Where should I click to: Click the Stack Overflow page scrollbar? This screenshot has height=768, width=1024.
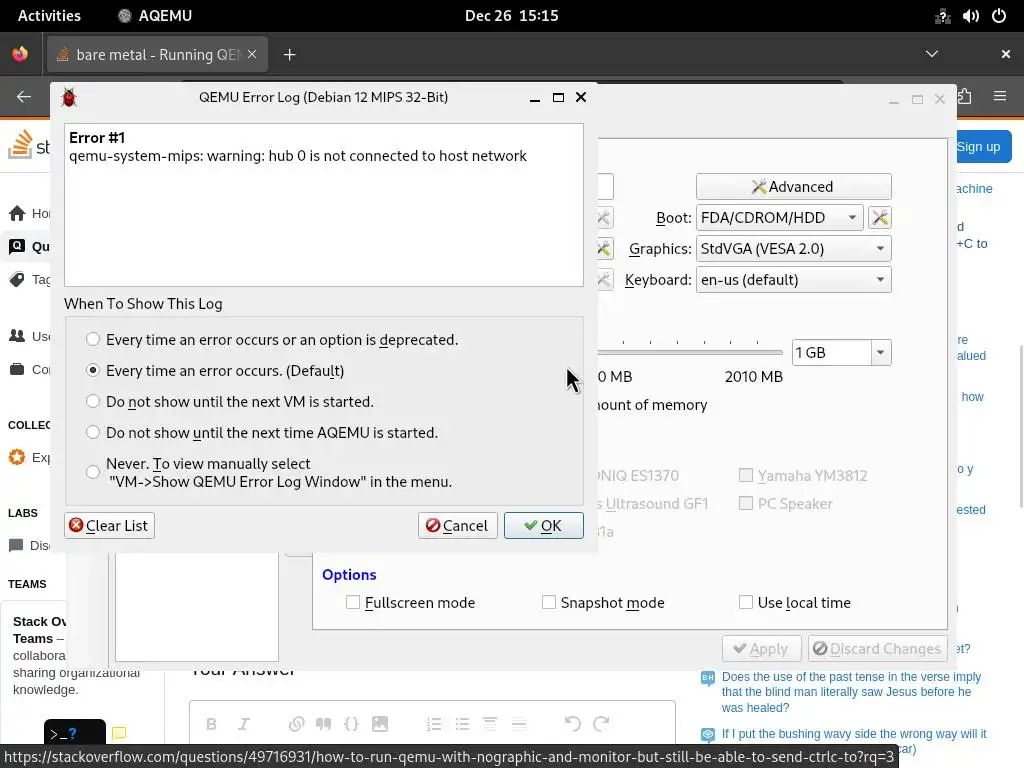[x=1020, y=426]
